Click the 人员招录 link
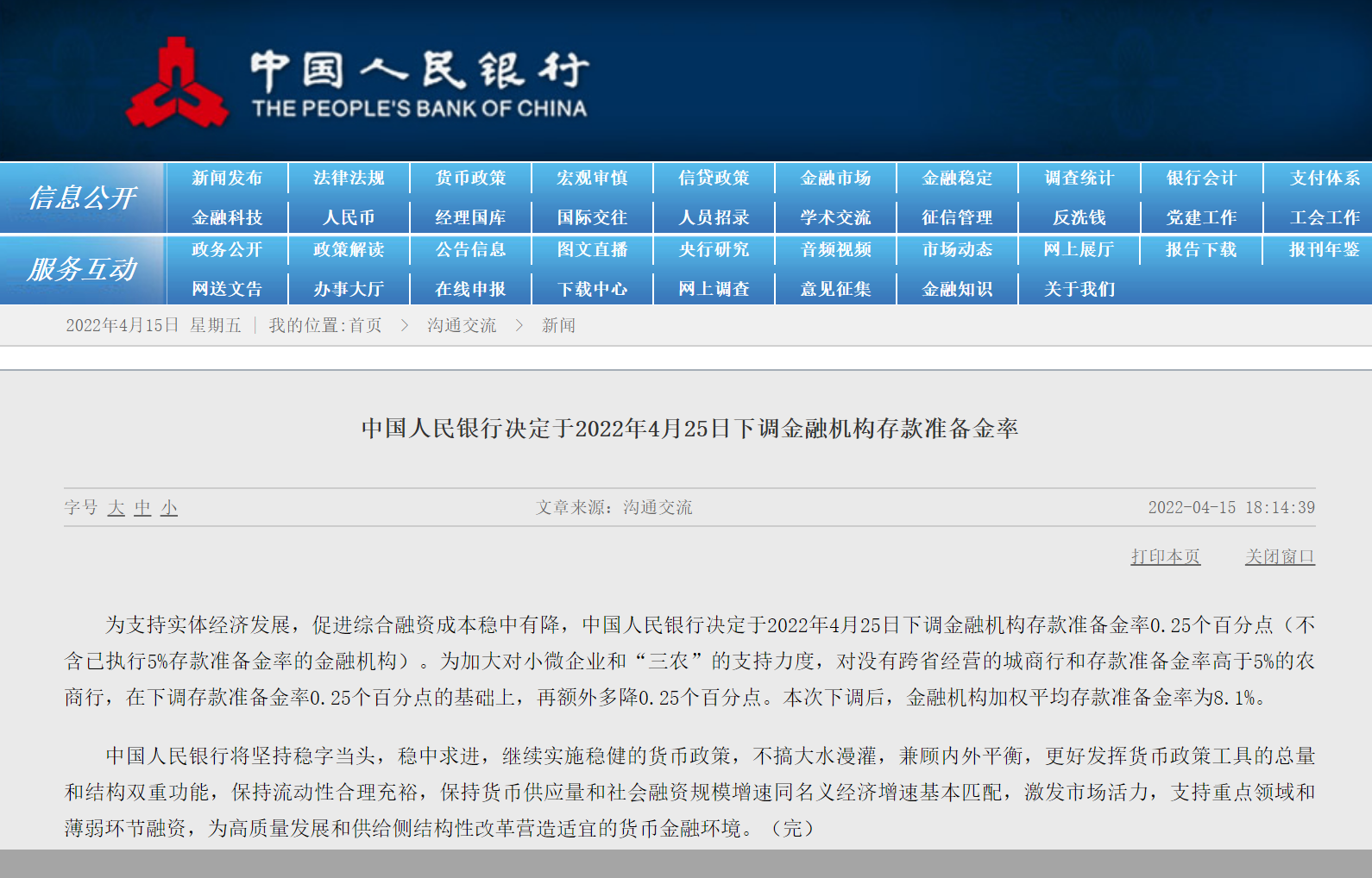The height and width of the screenshot is (878, 1372). (714, 217)
